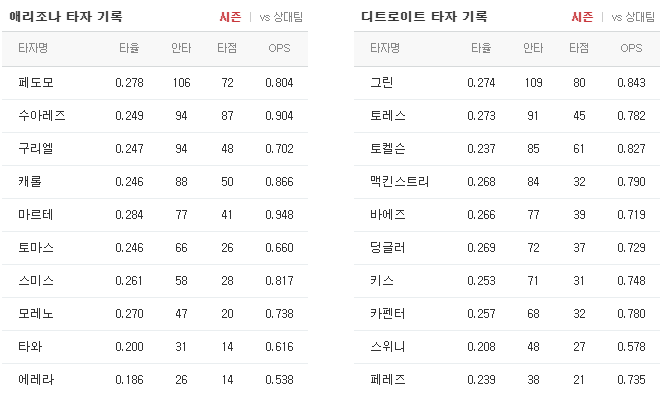The width and height of the screenshot is (661, 407).
Task: Select the 마르테 row
Action: click(x=155, y=215)
